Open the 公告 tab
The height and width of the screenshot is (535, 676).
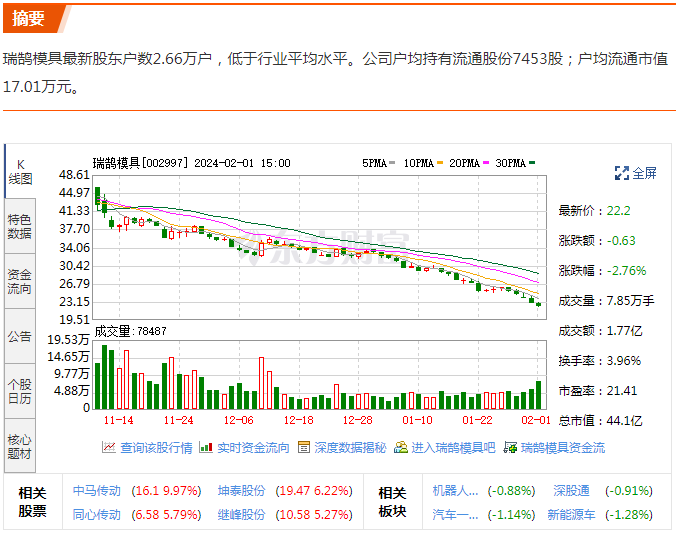tap(20, 336)
